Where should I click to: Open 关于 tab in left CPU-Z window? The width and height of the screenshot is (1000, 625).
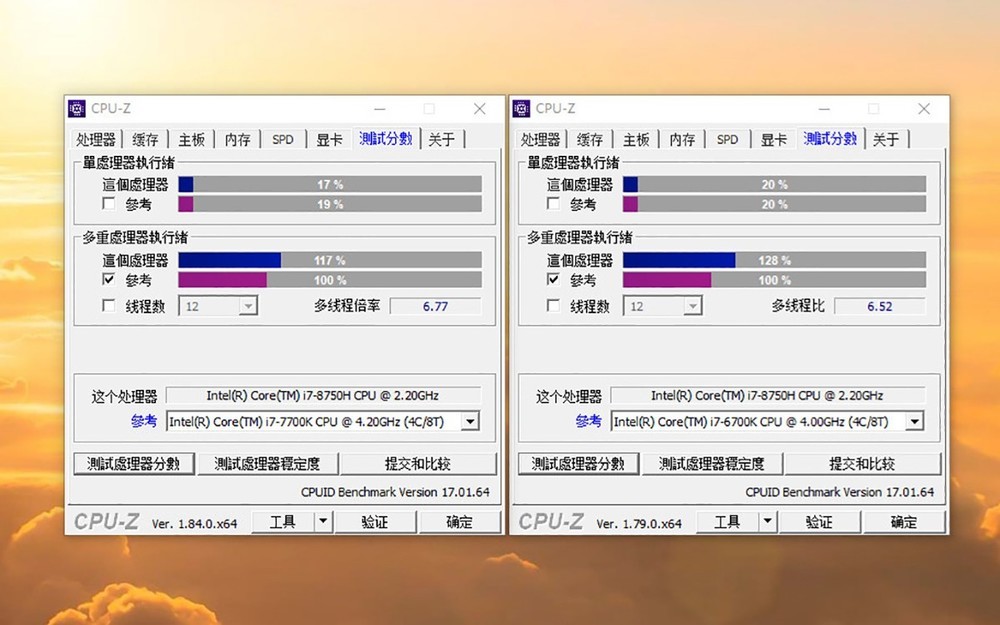click(441, 139)
